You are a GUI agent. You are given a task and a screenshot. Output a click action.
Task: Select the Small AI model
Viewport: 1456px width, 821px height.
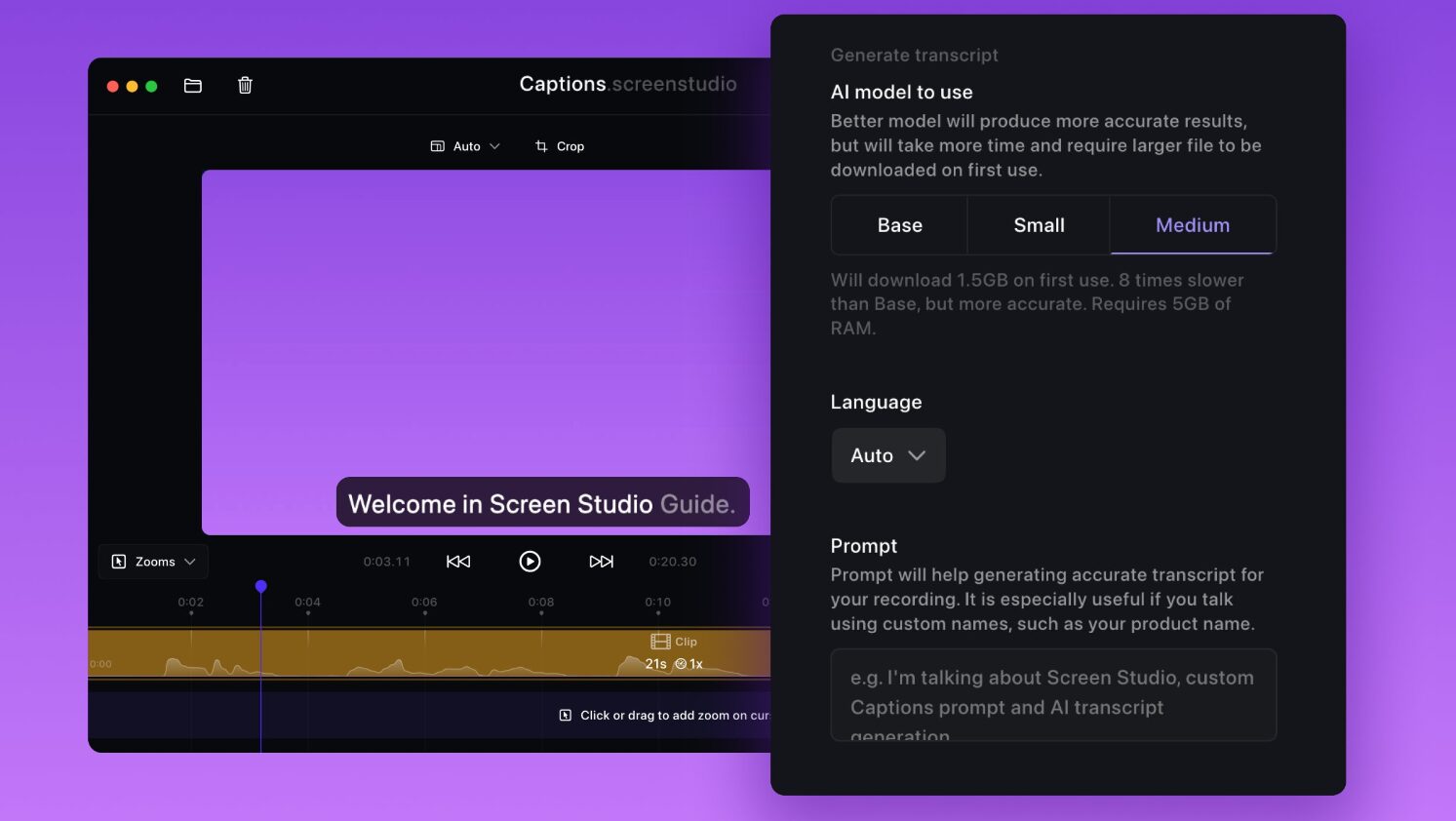1039,225
